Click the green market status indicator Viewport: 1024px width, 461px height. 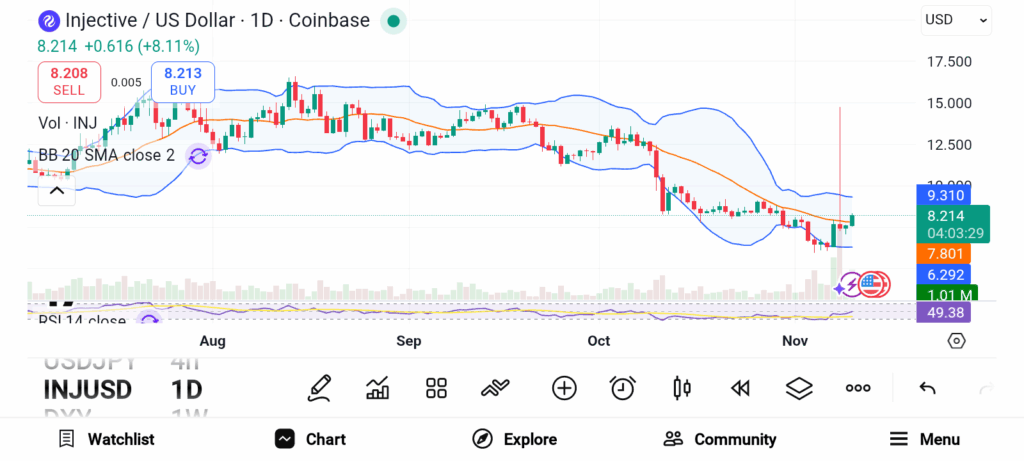coord(394,20)
